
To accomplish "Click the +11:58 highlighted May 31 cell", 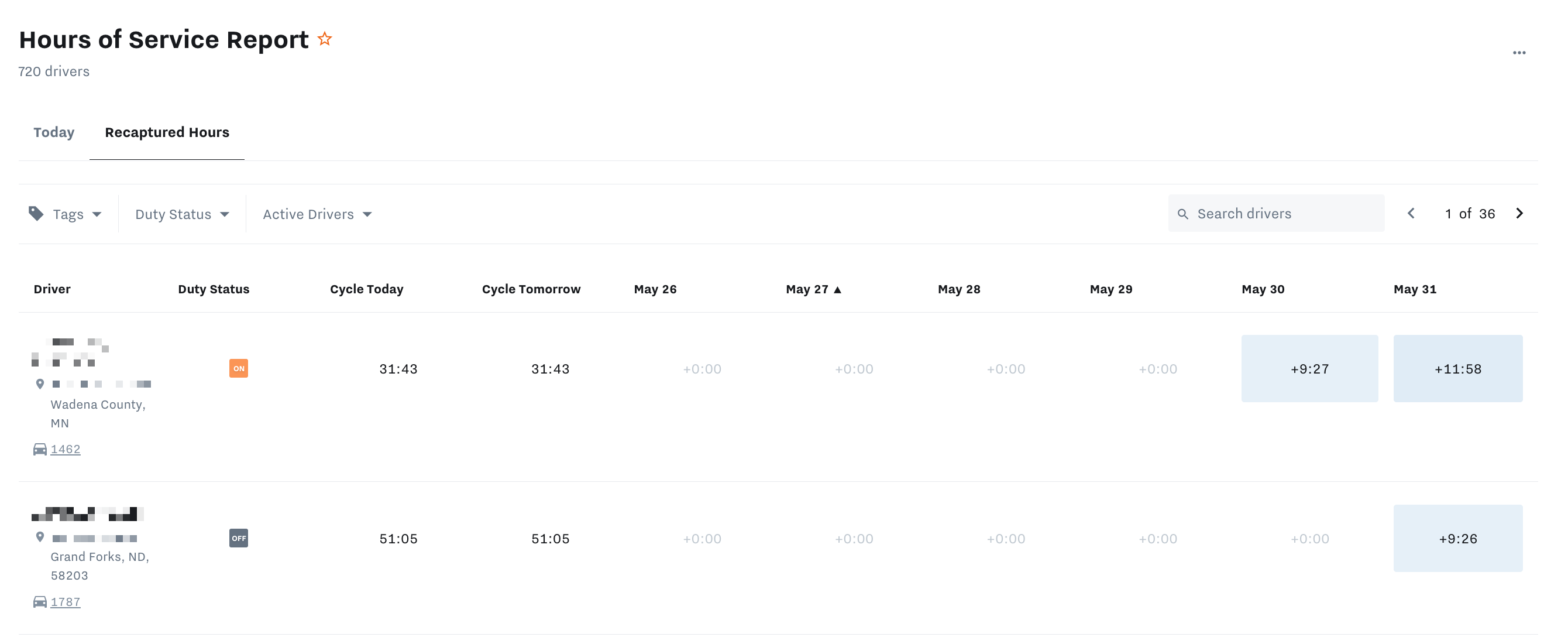I will tap(1457, 368).
